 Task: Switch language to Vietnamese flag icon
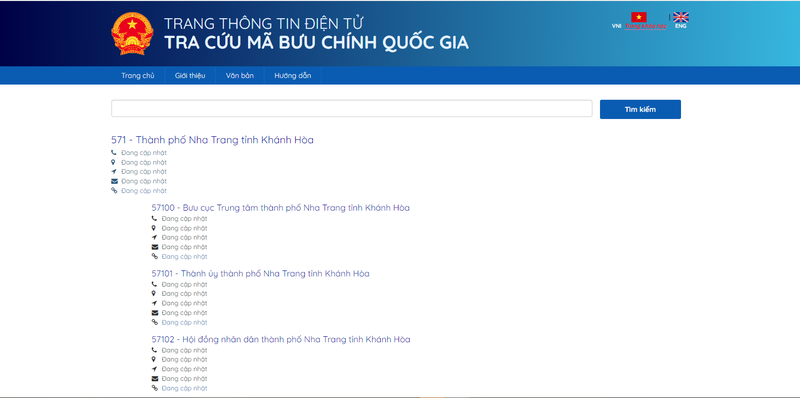pos(638,17)
